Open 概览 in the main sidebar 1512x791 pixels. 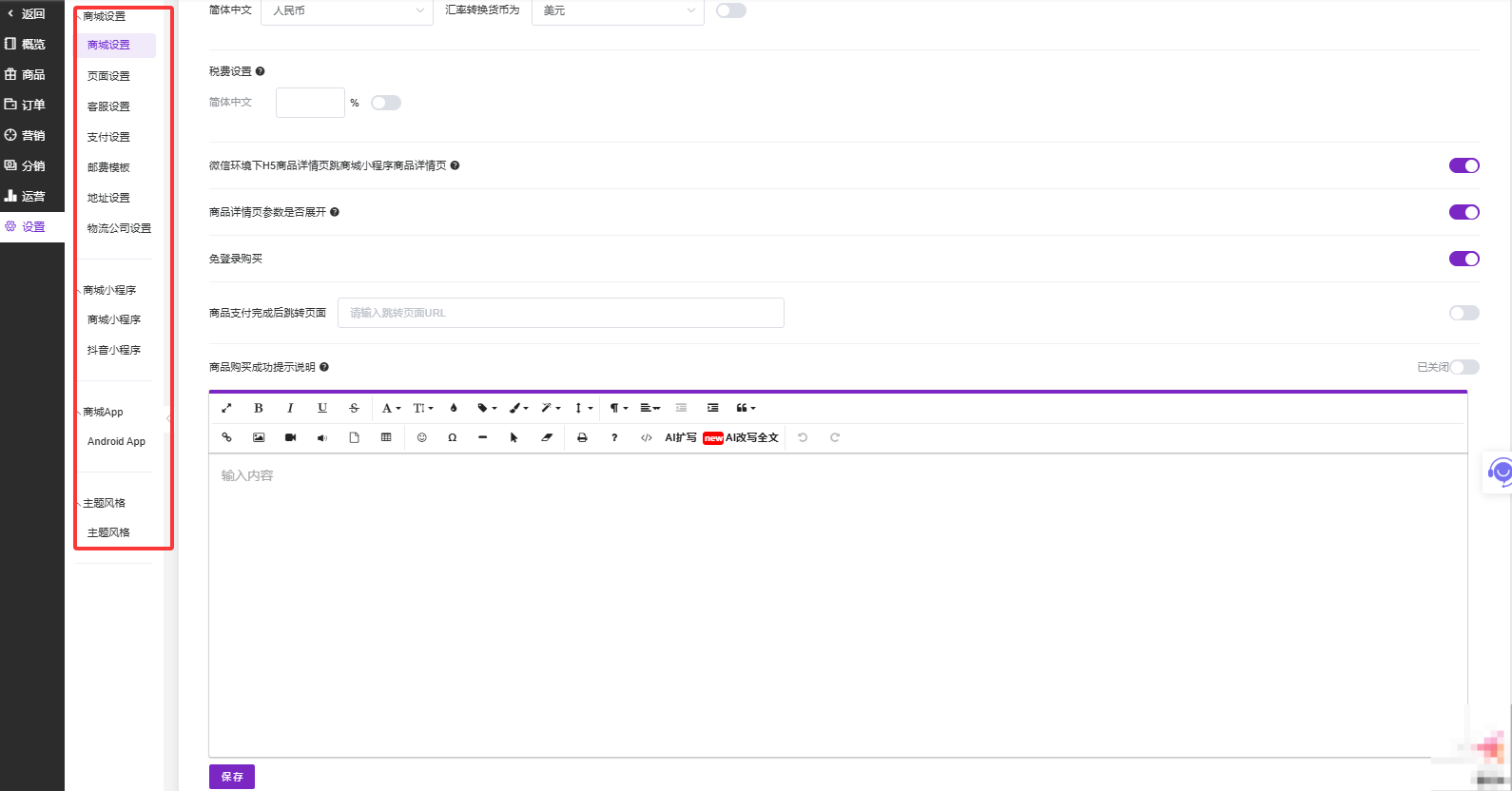32,44
